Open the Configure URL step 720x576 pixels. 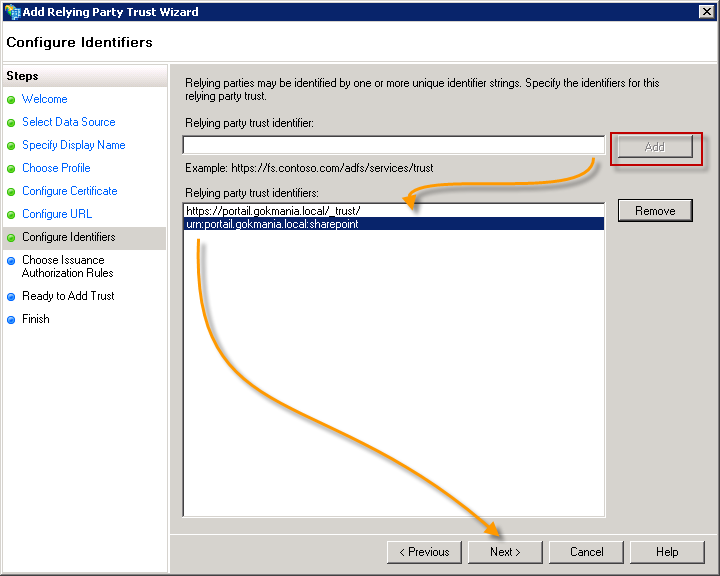click(57, 214)
